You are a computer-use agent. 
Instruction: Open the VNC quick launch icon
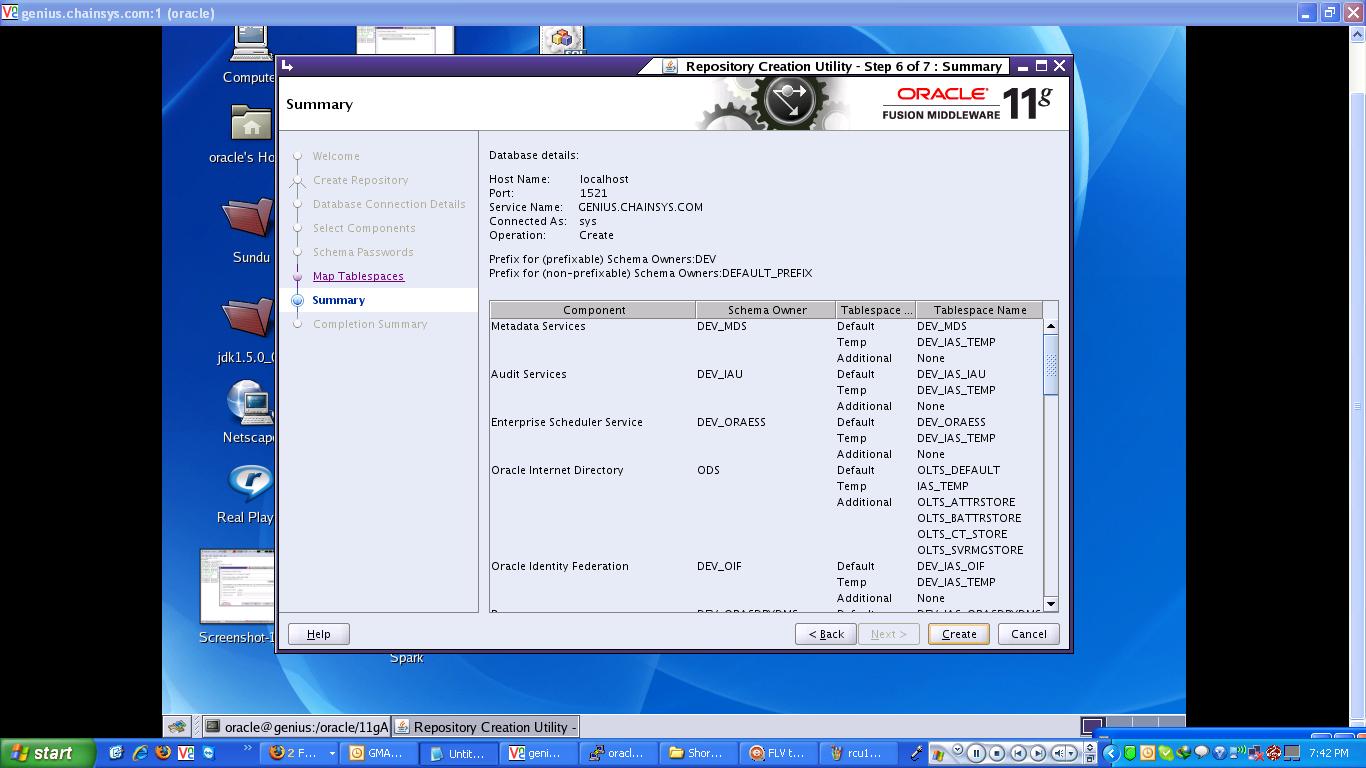click(186, 753)
